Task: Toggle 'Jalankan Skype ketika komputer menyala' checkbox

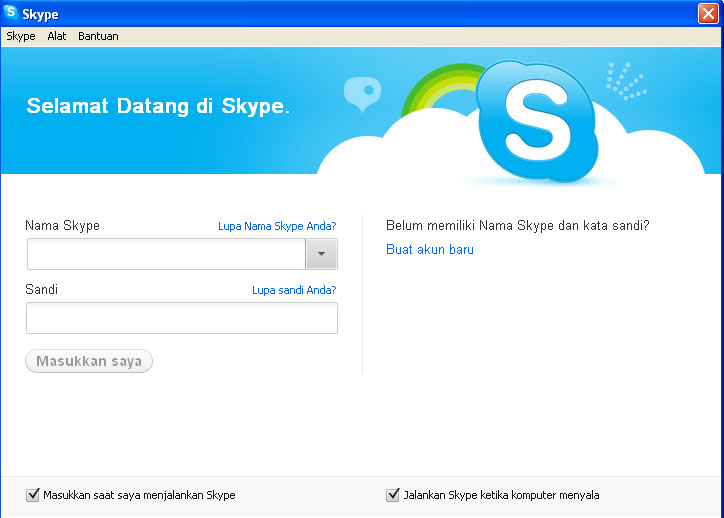Action: click(392, 495)
